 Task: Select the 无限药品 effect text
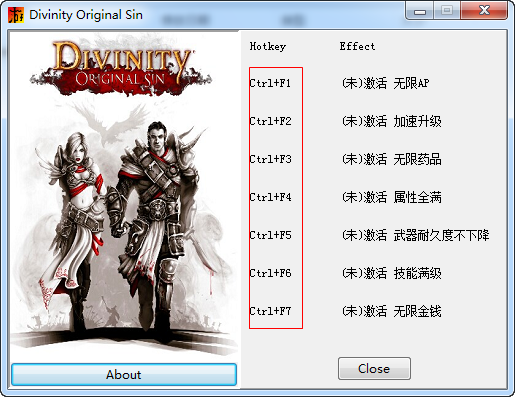[417, 159]
